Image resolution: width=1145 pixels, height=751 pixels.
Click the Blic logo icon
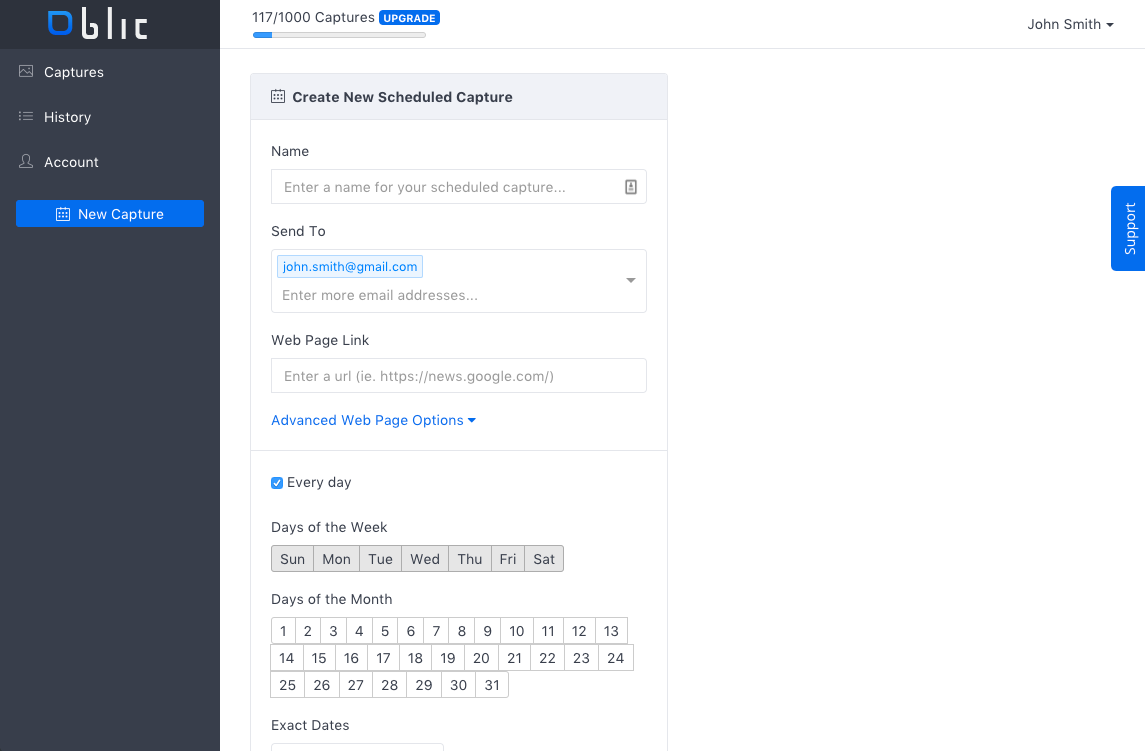click(x=61, y=24)
